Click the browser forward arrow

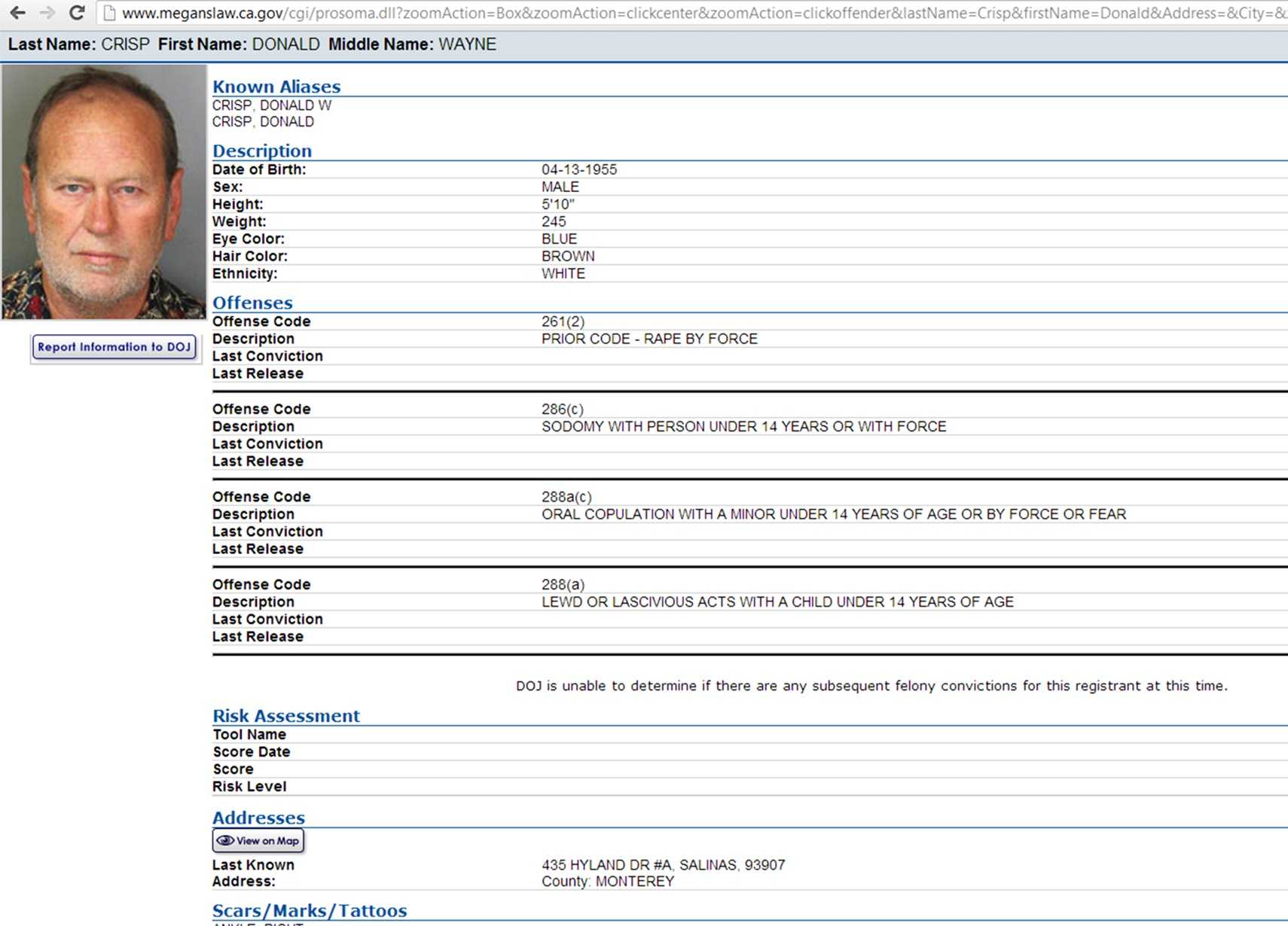point(47,13)
